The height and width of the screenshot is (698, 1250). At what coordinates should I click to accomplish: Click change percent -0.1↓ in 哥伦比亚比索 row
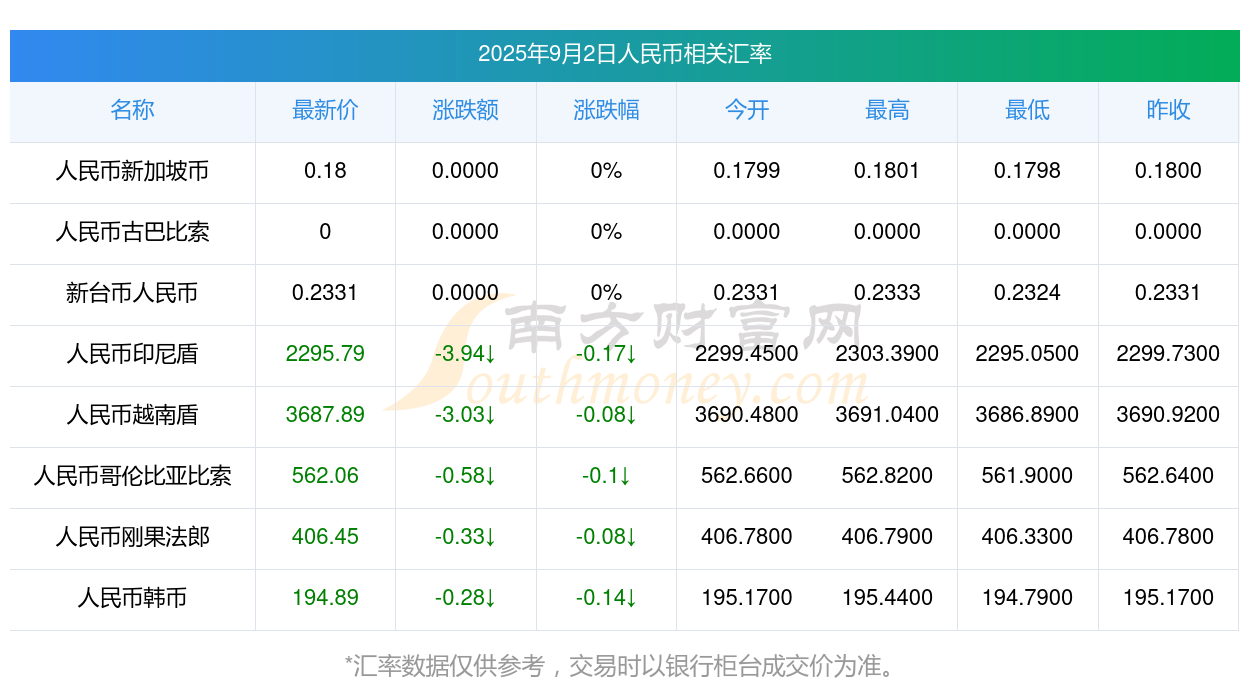coord(606,476)
